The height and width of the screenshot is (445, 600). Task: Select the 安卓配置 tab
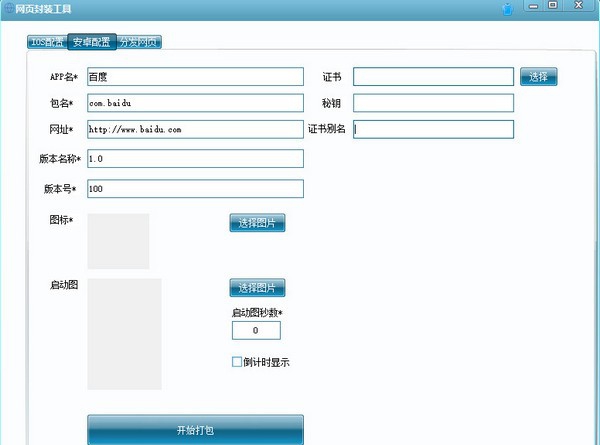92,42
